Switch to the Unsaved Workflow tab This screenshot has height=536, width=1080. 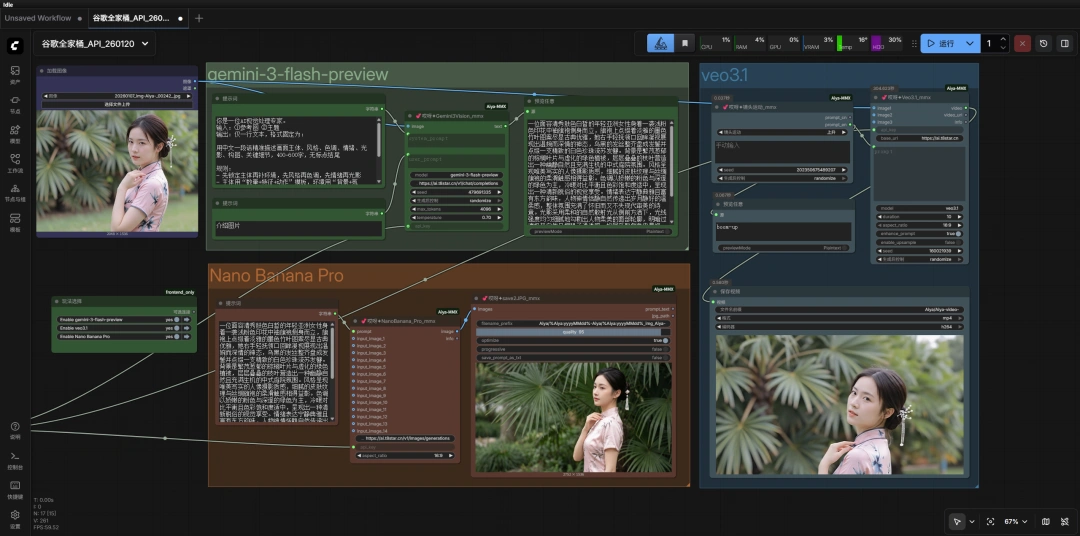[x=38, y=18]
